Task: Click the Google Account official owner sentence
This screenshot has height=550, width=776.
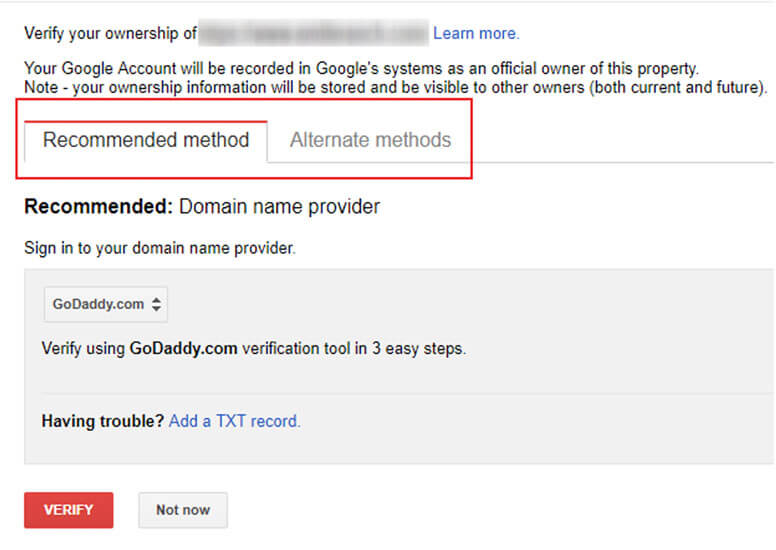Action: point(361,68)
